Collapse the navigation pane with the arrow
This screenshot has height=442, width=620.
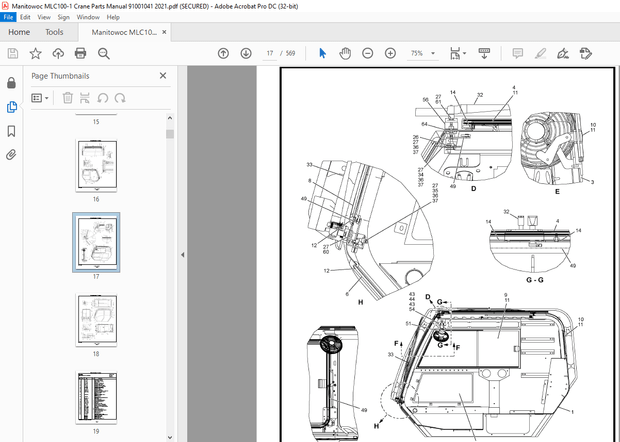182,255
